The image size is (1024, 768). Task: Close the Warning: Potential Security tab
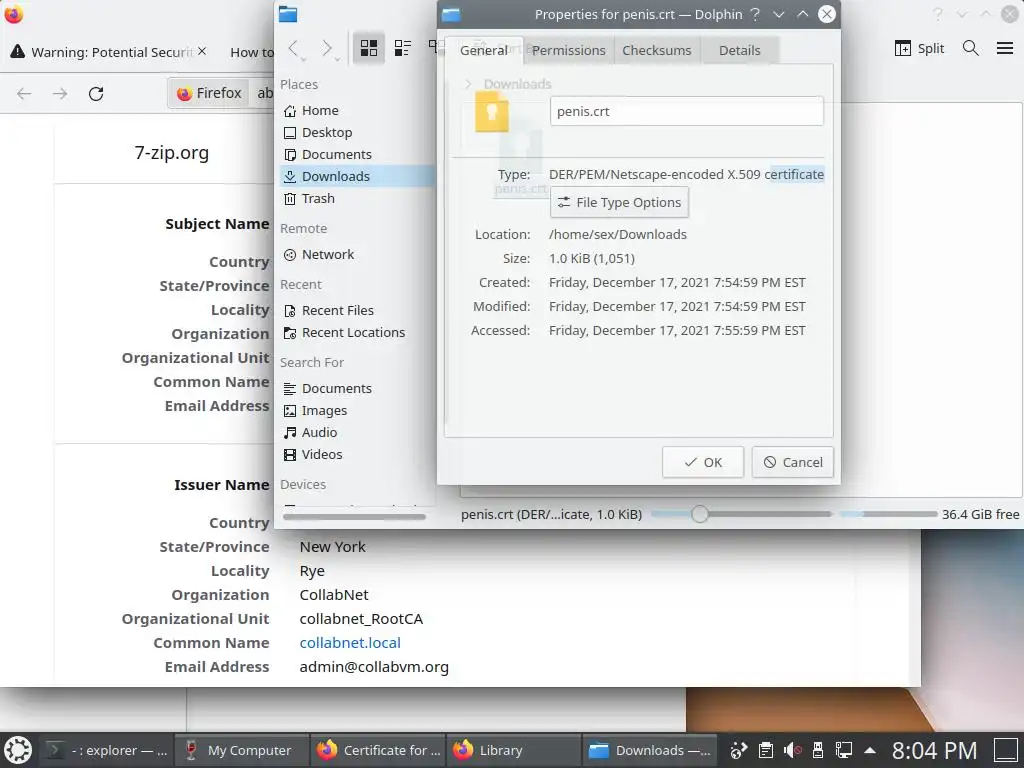pyautogui.click(x=202, y=51)
